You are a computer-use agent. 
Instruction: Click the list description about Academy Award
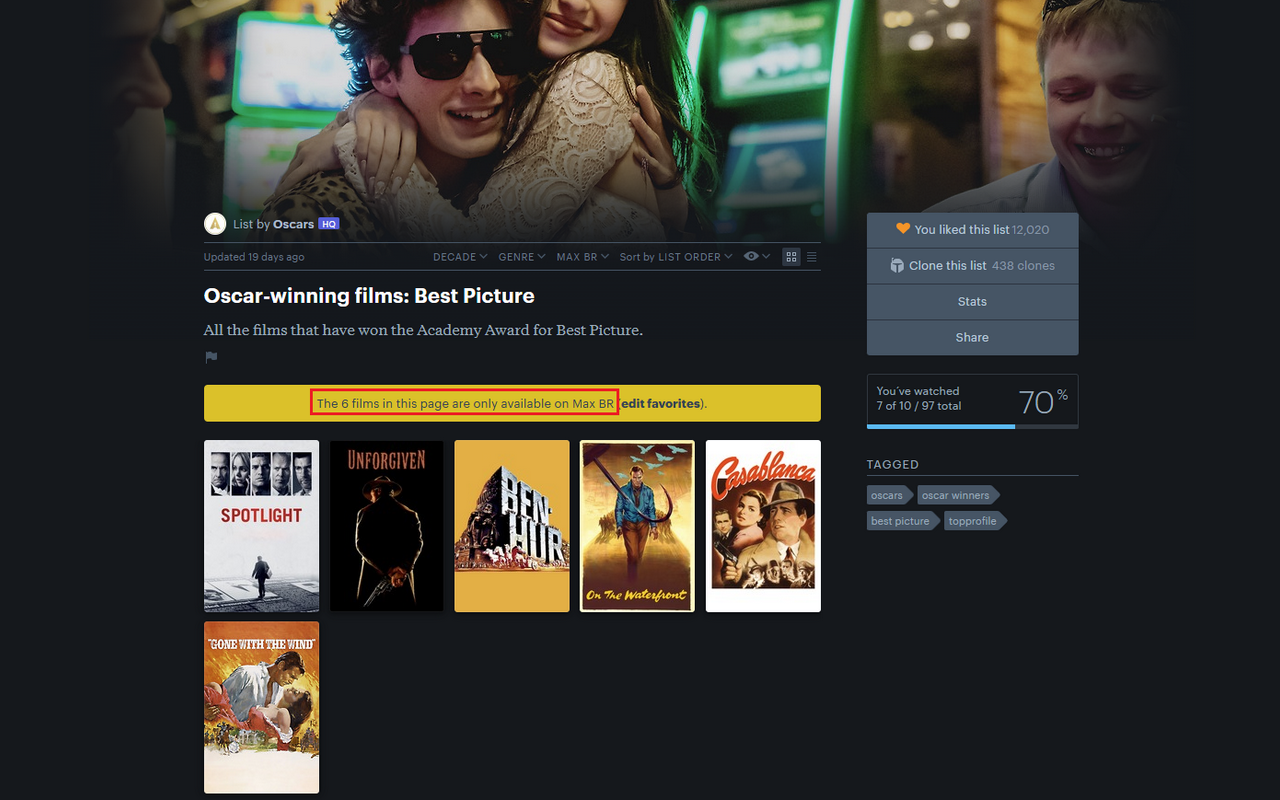[x=423, y=330]
